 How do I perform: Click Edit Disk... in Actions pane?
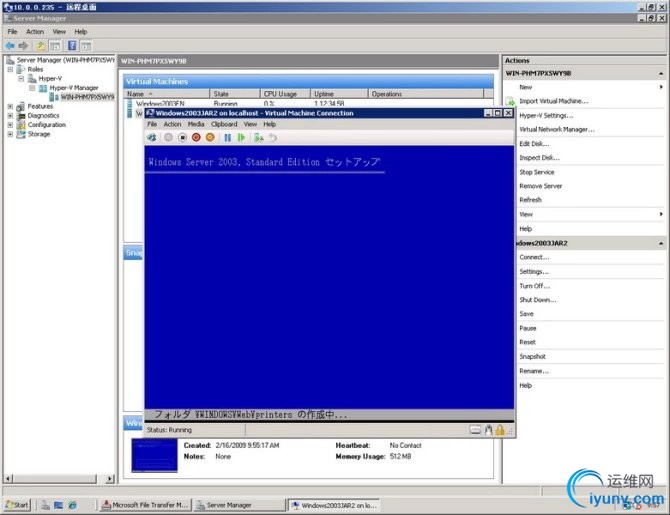[534, 144]
